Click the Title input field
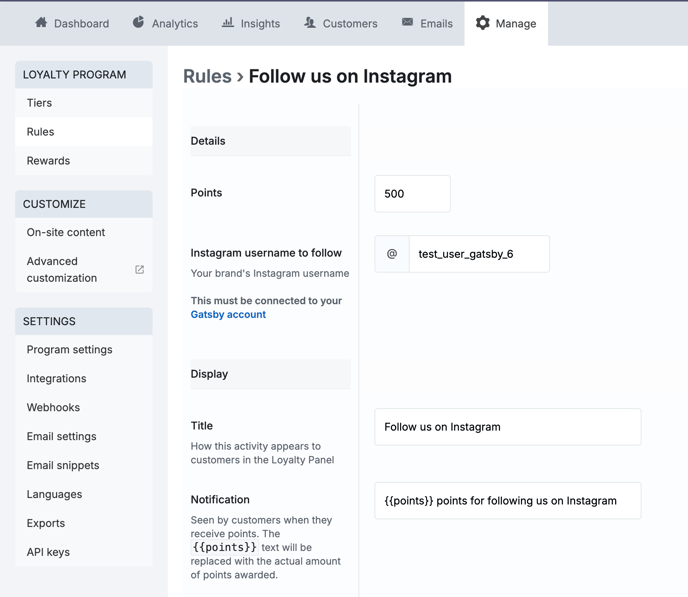Image resolution: width=688 pixels, height=597 pixels. click(508, 427)
